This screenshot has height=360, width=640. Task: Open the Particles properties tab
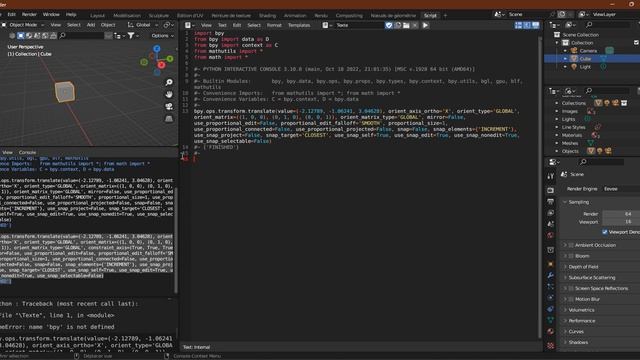[x=551, y=287]
